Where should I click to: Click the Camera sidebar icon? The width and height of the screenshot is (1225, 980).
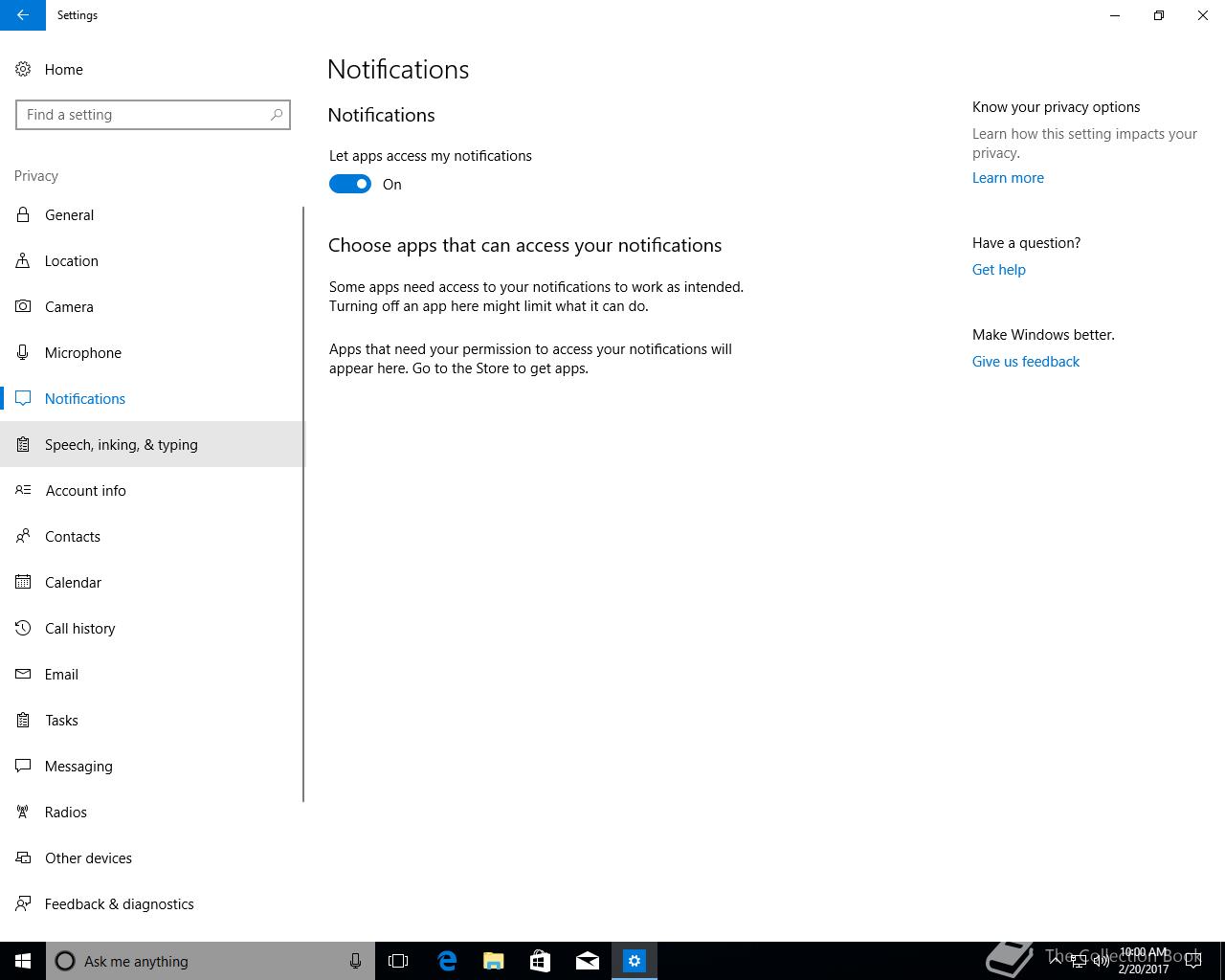23,306
